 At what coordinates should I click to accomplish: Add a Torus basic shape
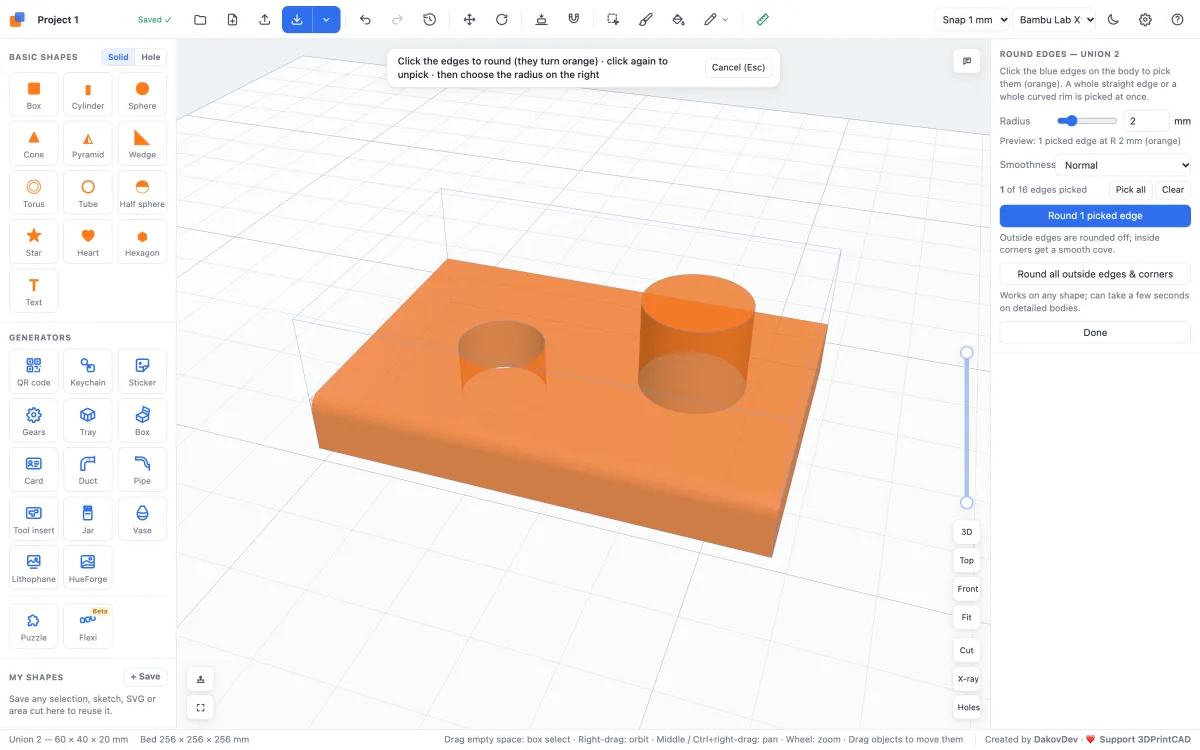34,192
